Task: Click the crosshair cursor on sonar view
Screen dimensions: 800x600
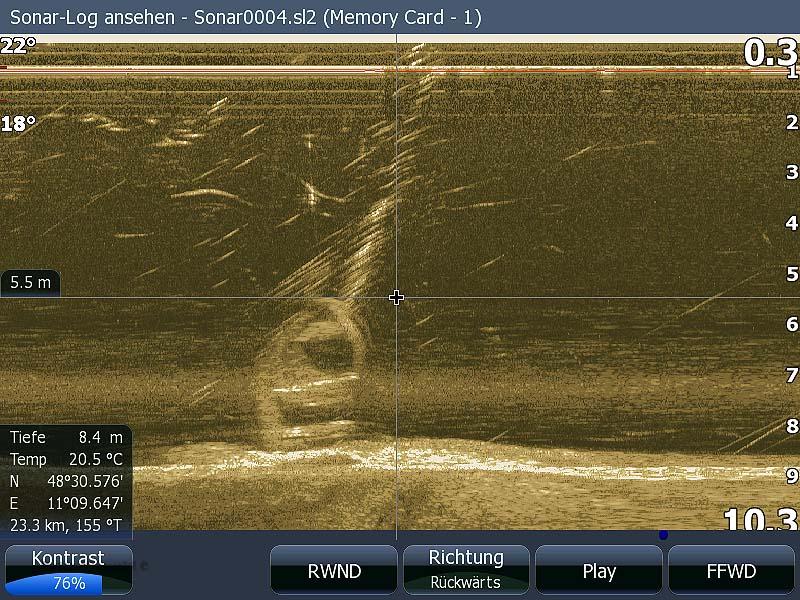Action: coord(397,298)
